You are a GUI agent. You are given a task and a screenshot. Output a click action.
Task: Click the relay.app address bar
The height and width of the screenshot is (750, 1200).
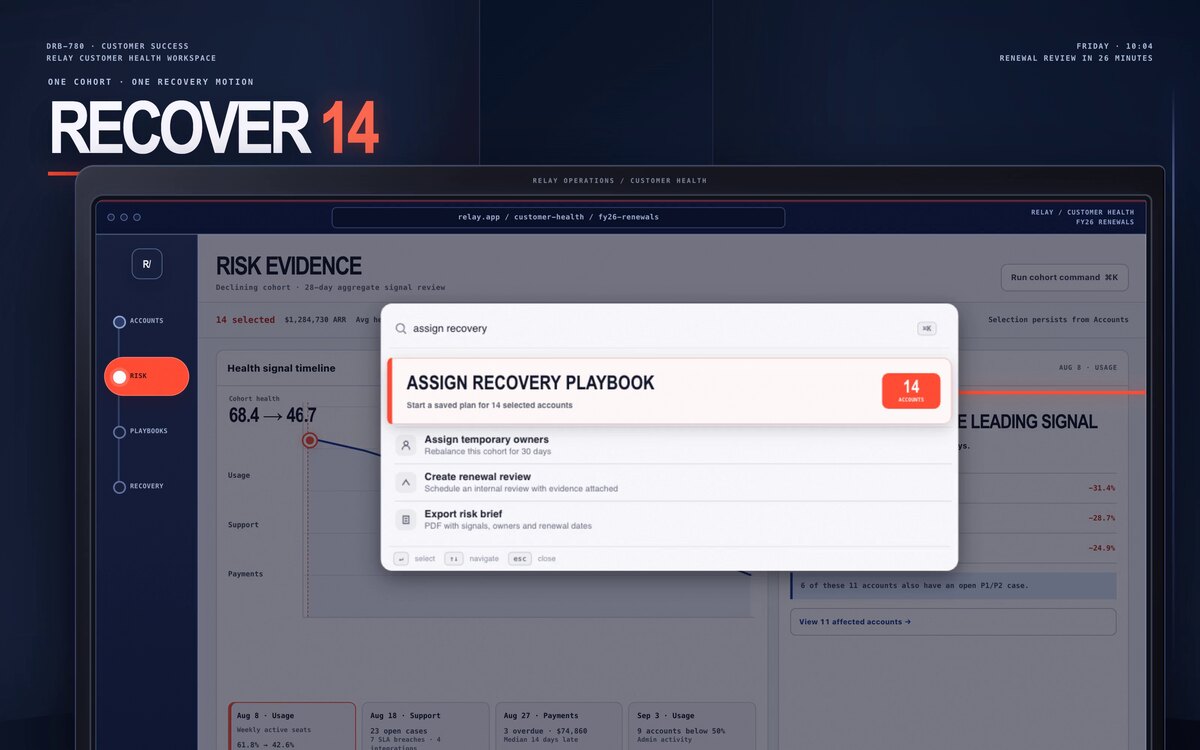pos(558,217)
